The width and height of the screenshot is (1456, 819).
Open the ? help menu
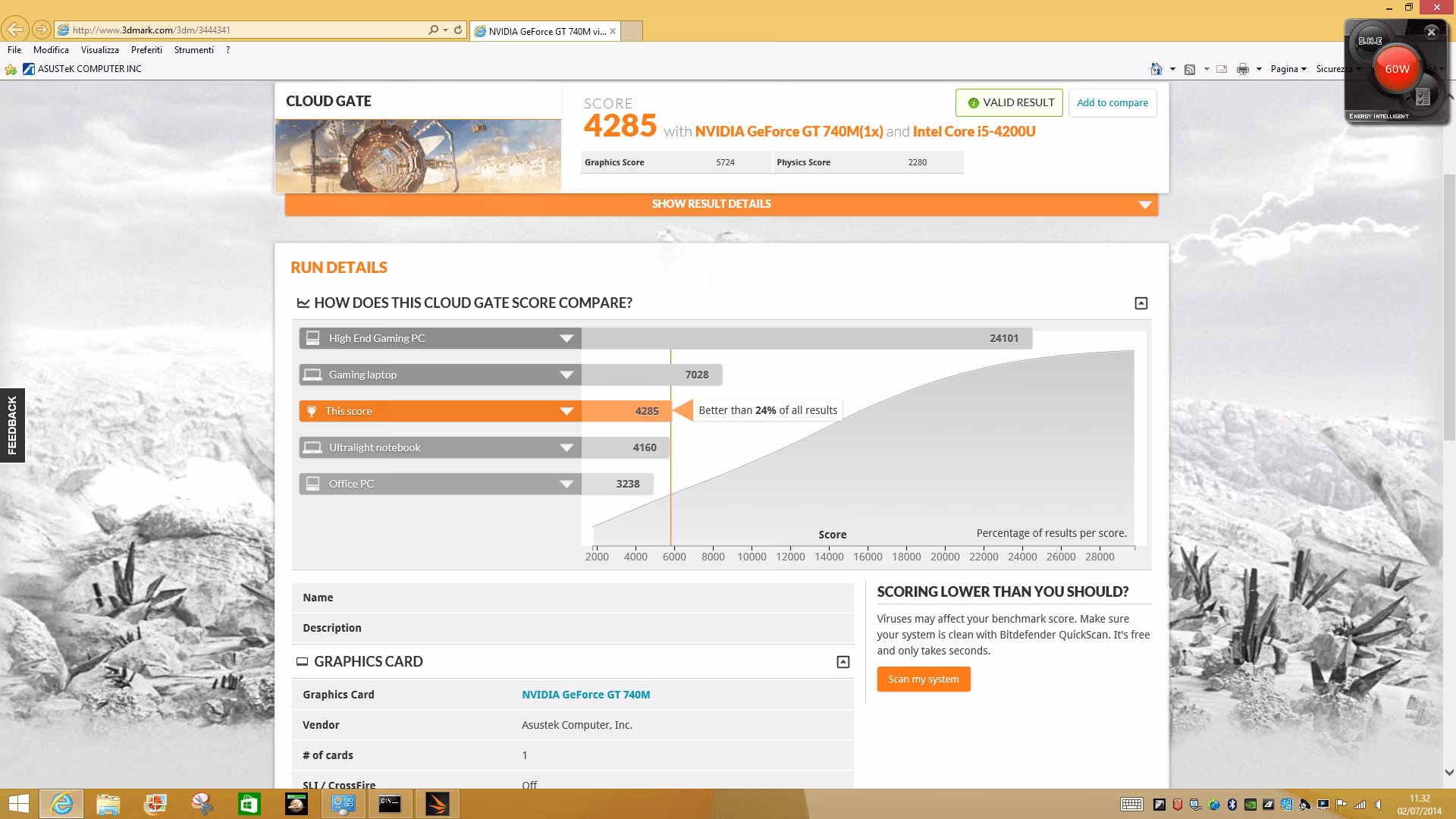(x=227, y=50)
